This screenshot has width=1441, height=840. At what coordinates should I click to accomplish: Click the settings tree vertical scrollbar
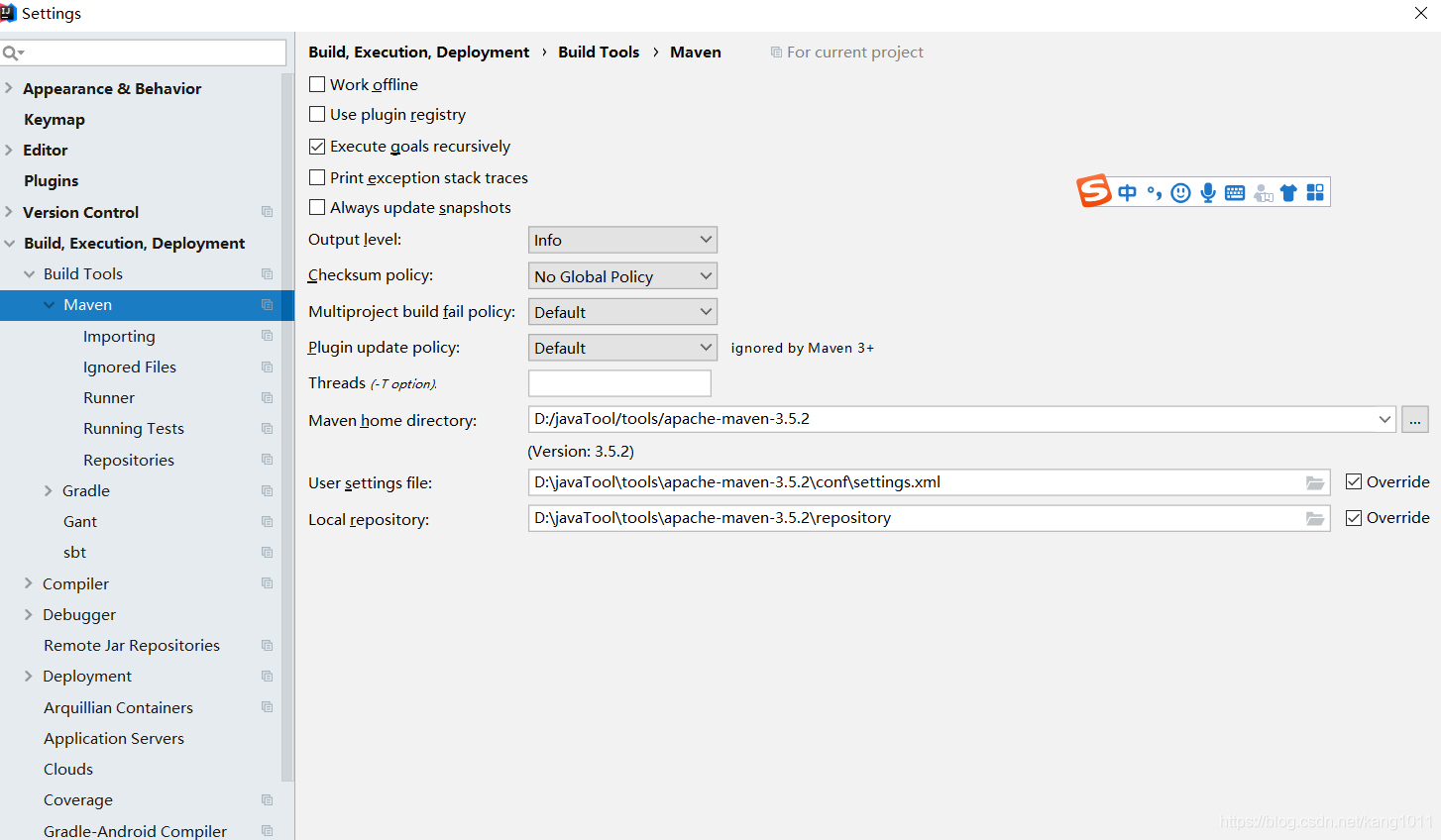pos(287,426)
